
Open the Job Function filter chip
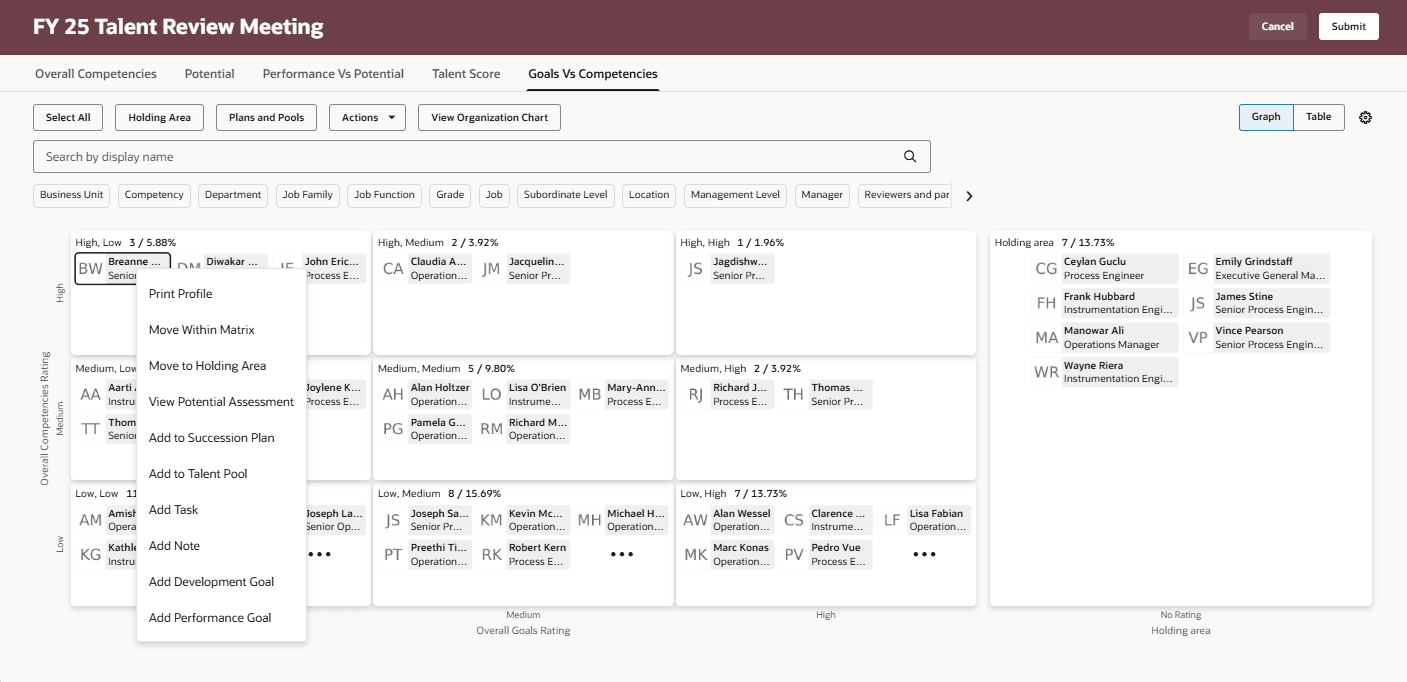(385, 195)
